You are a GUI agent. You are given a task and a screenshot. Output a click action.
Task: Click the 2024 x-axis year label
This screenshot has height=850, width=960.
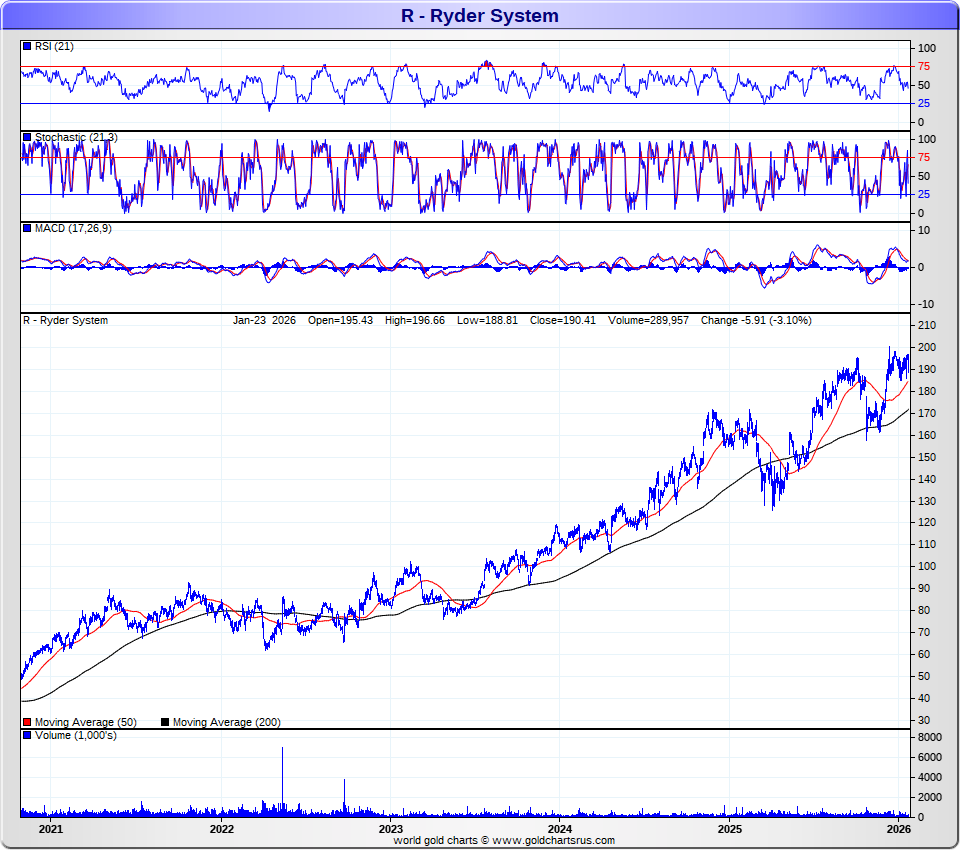[x=560, y=829]
